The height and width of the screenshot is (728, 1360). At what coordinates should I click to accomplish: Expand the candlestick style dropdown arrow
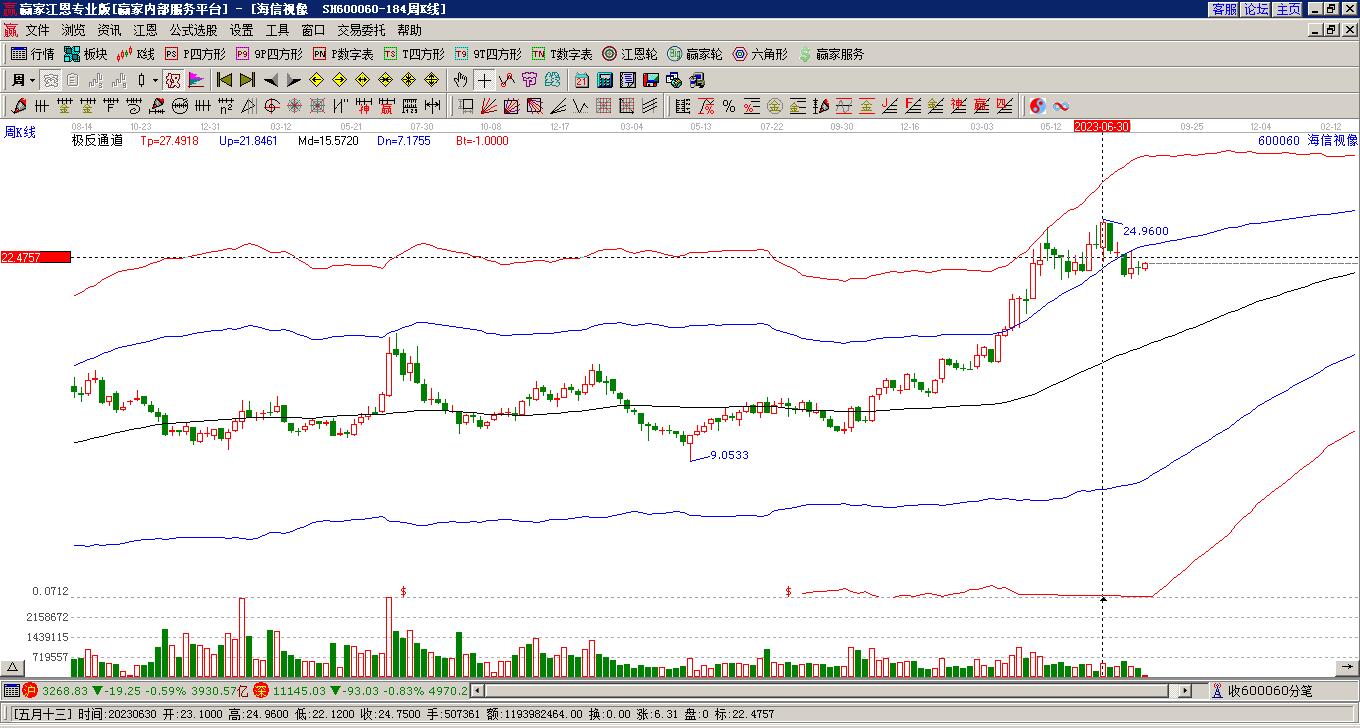pyautogui.click(x=156, y=80)
